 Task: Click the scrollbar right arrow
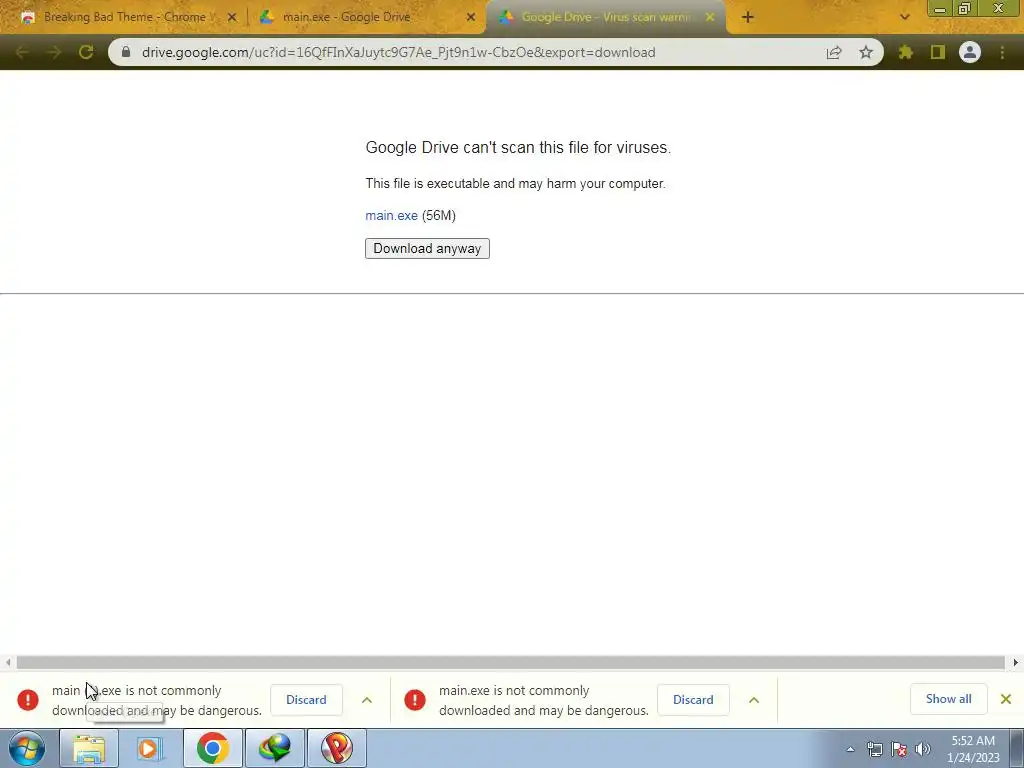[x=1016, y=662]
